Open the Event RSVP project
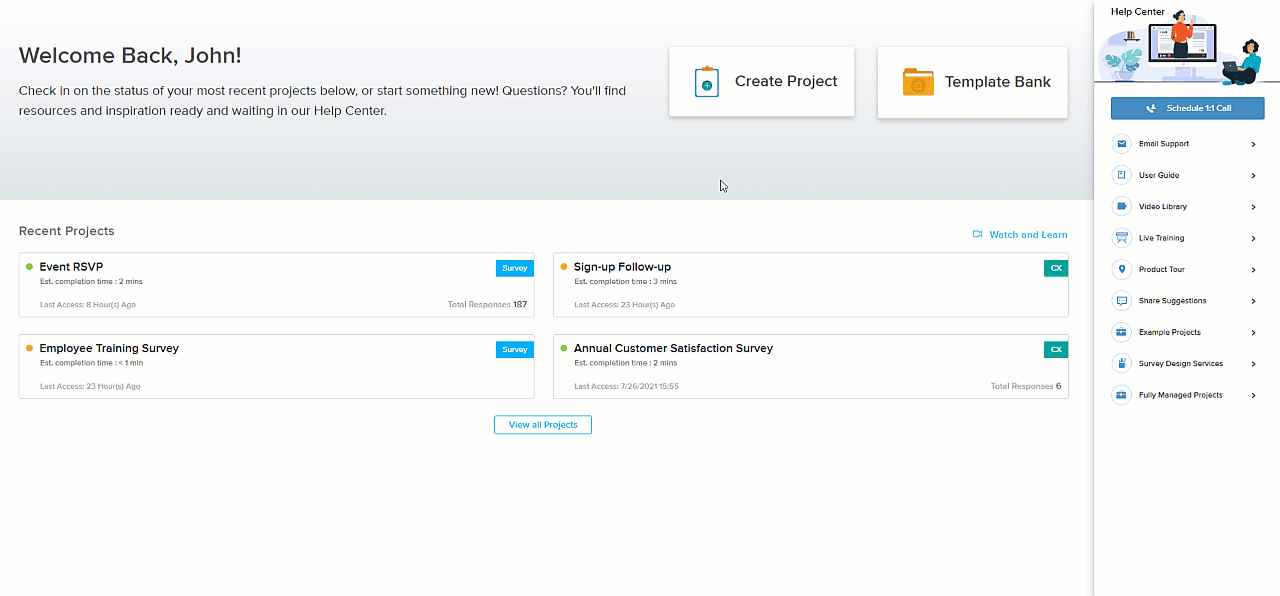 (x=71, y=267)
